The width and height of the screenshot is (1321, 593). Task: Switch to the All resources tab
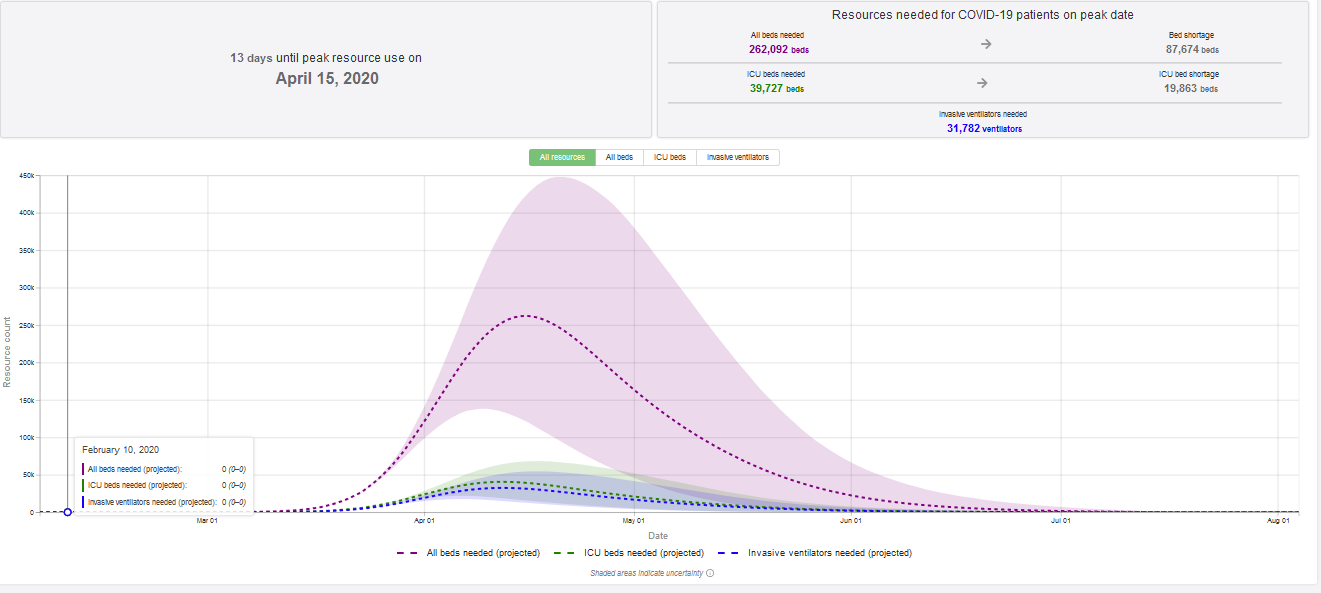tap(562, 157)
